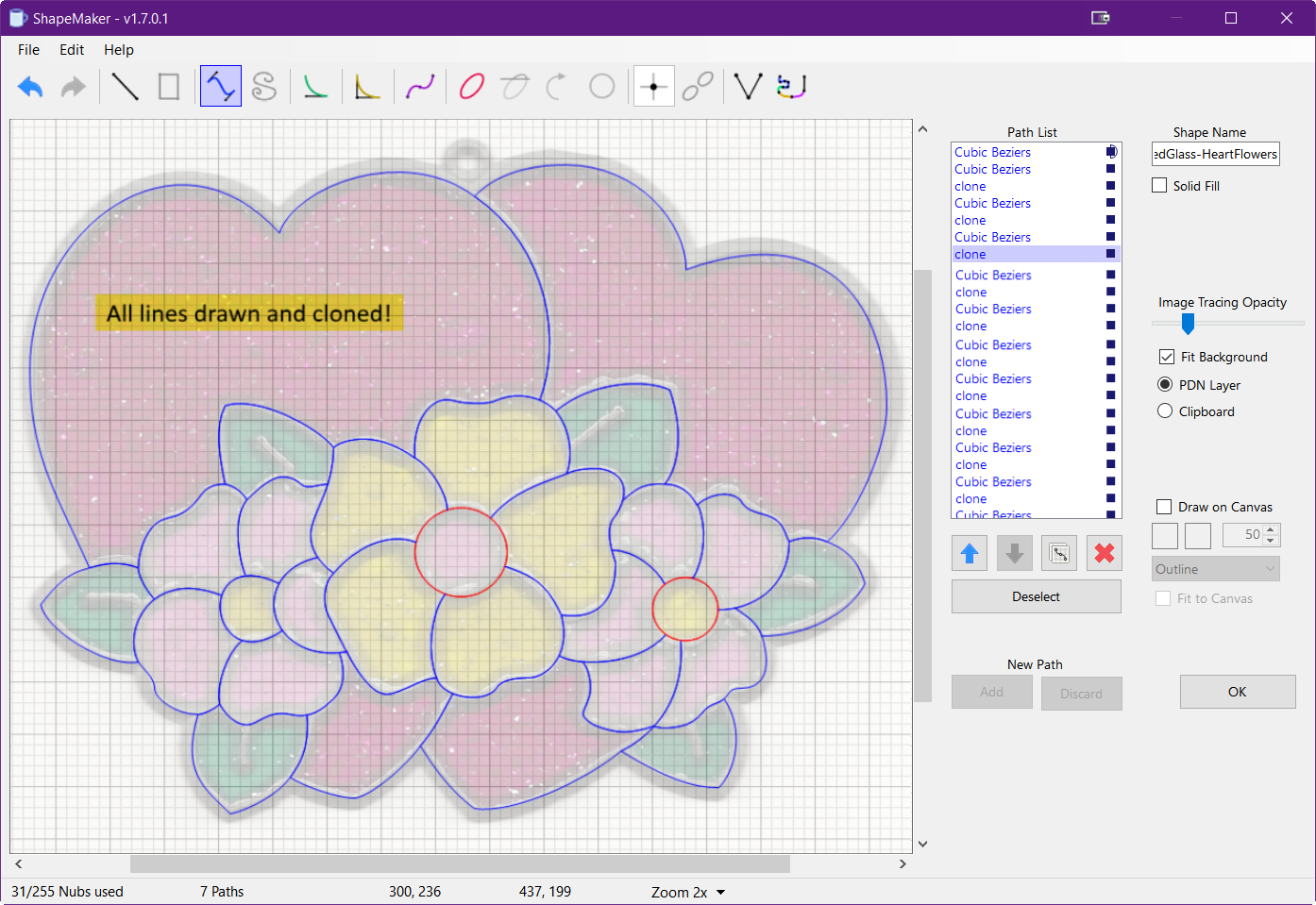Click the horizontal scrollbar thumb below canvas
The width and height of the screenshot is (1316, 905).
460,863
